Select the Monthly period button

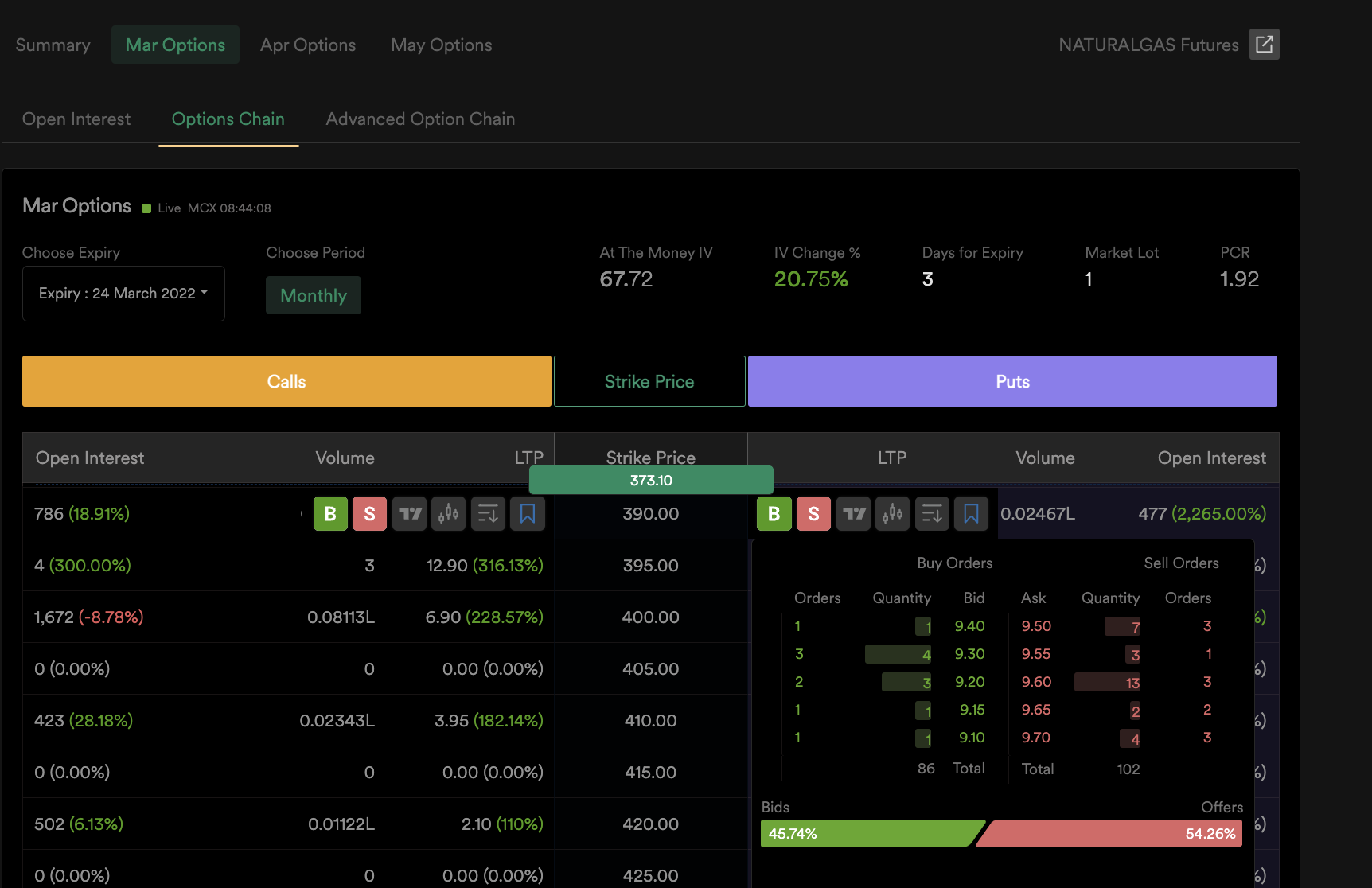tap(314, 295)
